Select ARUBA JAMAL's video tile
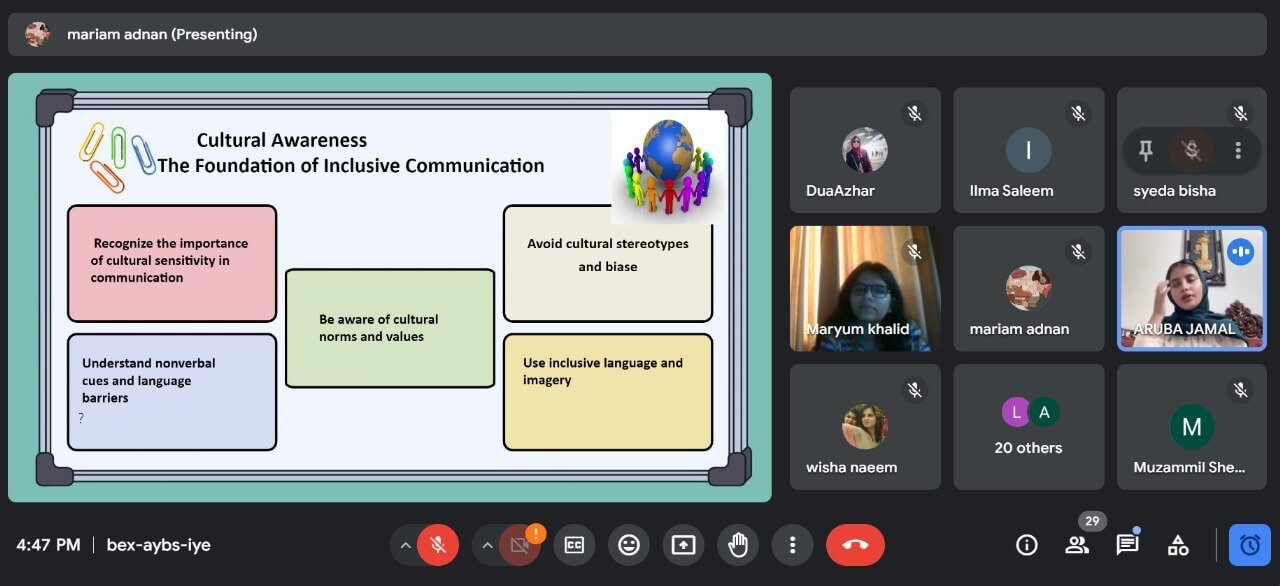The width and height of the screenshot is (1280, 586). [1191, 288]
